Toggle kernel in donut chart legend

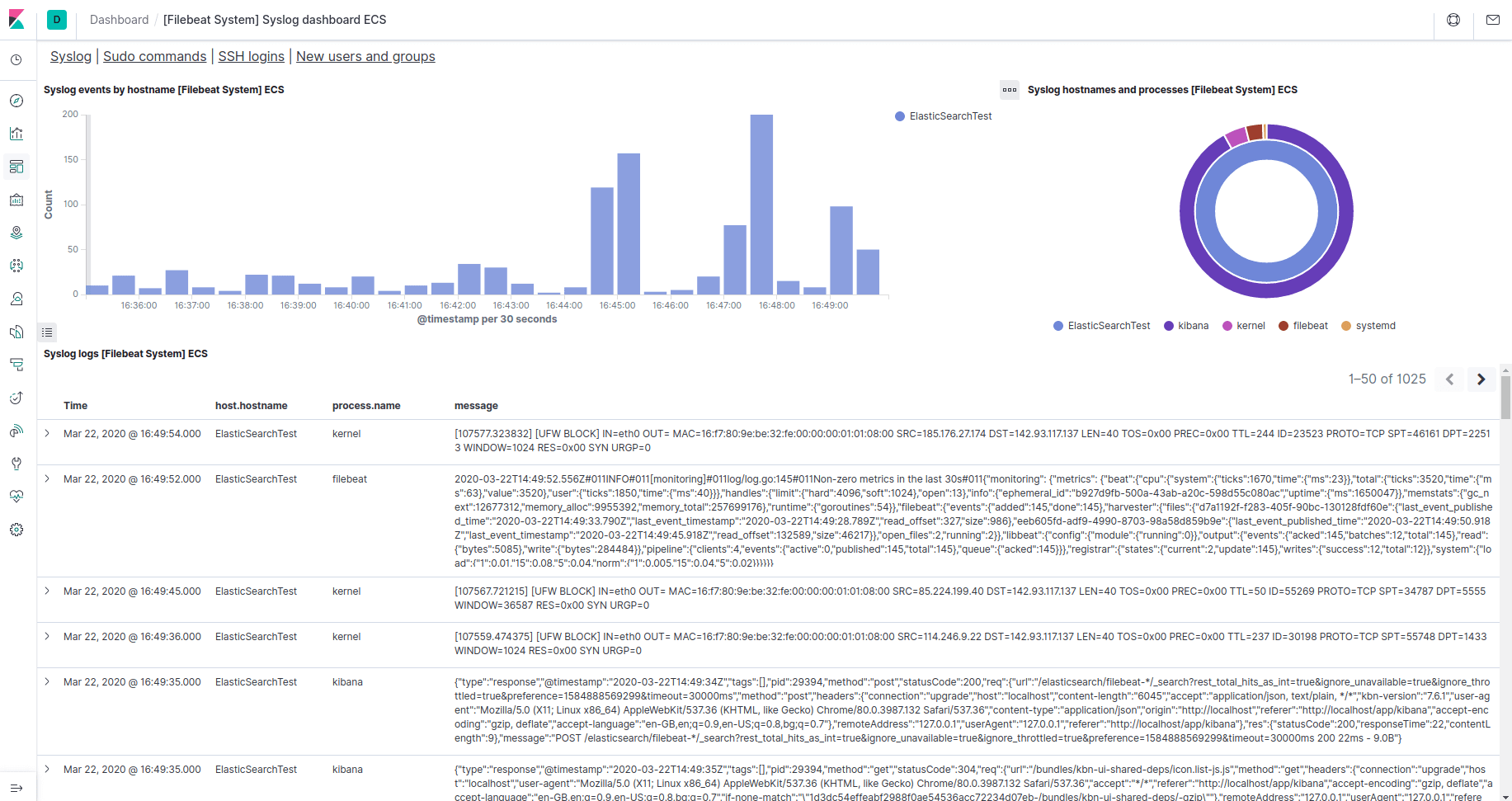(1244, 326)
